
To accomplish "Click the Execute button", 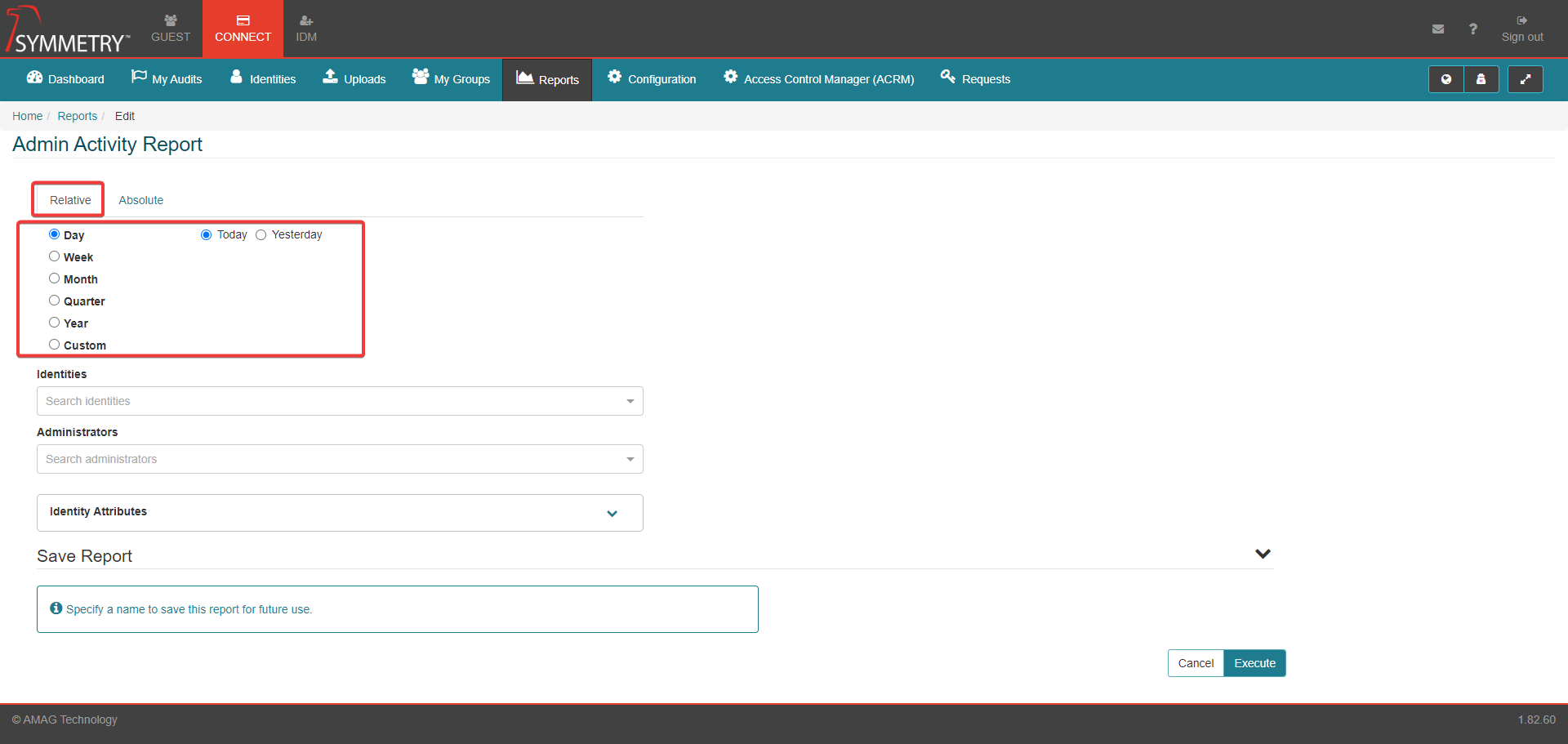I will pyautogui.click(x=1254, y=663).
